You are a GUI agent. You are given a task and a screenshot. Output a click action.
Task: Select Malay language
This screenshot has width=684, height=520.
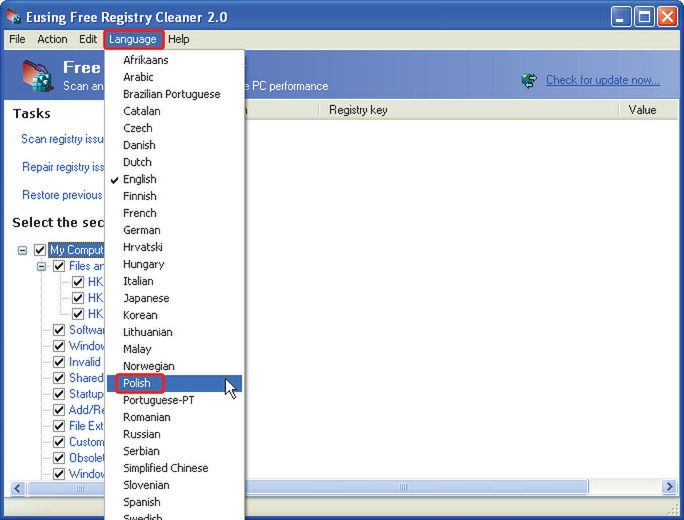pyautogui.click(x=174, y=349)
